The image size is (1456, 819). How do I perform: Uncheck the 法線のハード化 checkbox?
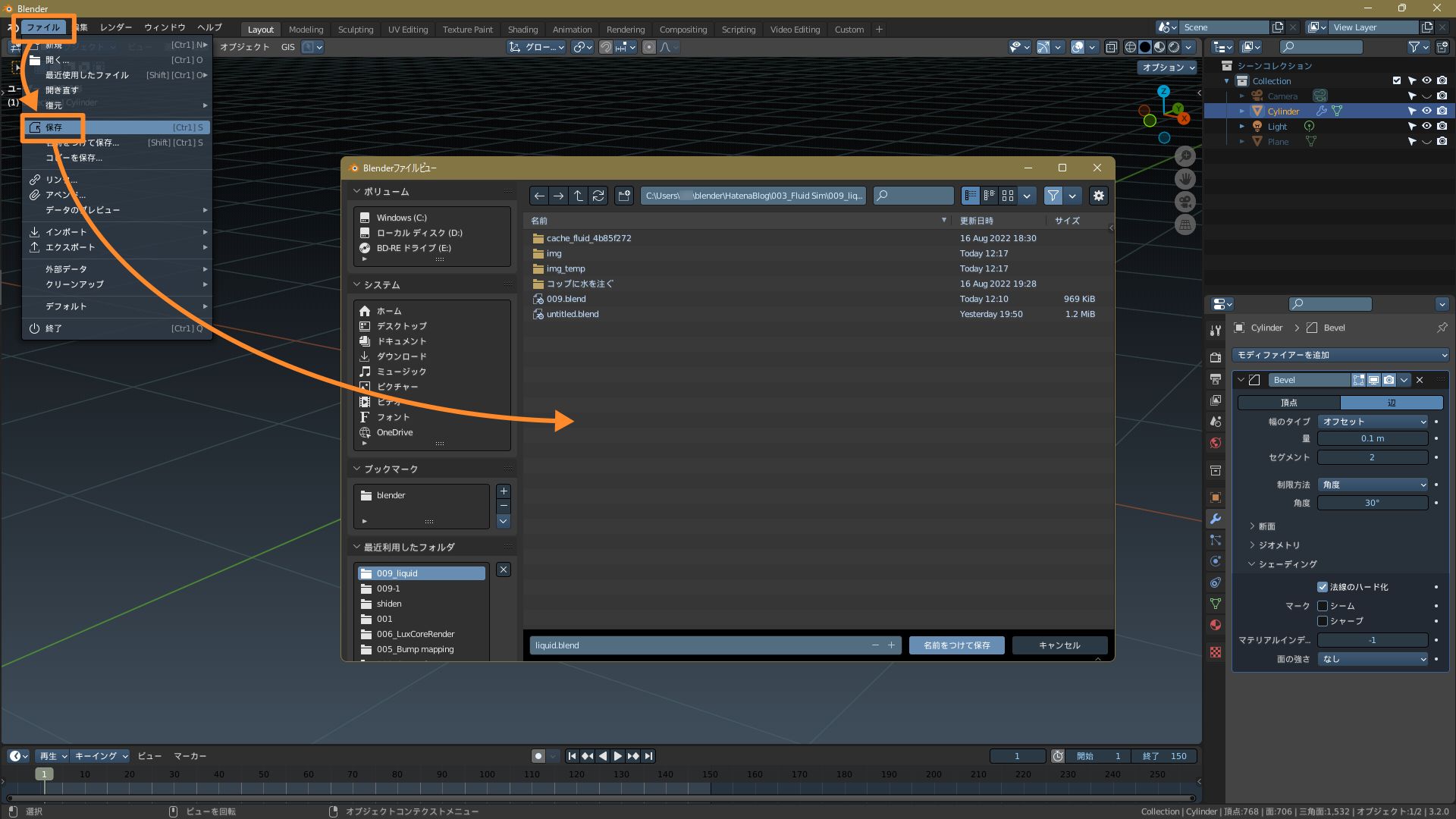[1323, 587]
